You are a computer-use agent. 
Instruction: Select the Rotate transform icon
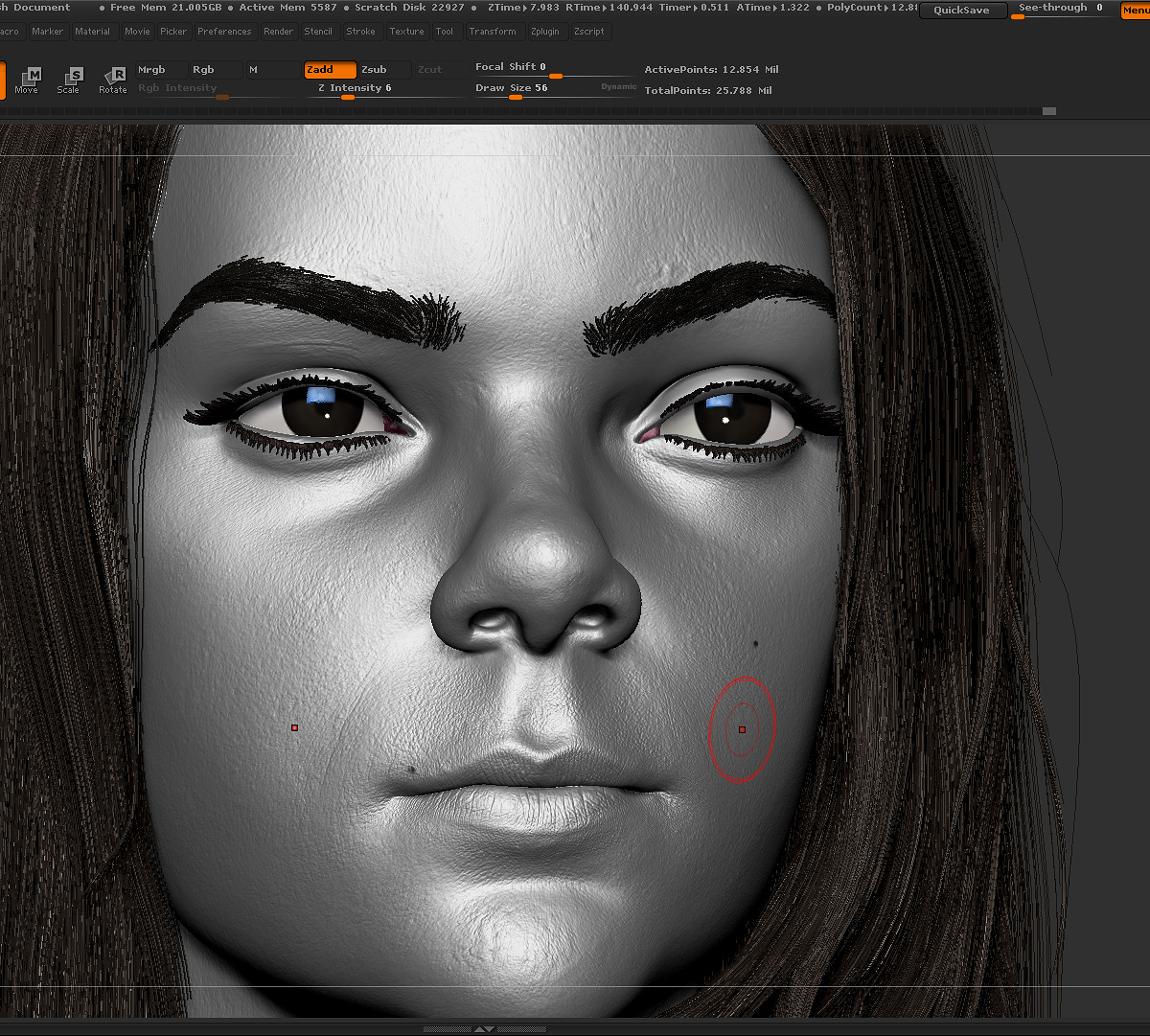pyautogui.click(x=113, y=81)
